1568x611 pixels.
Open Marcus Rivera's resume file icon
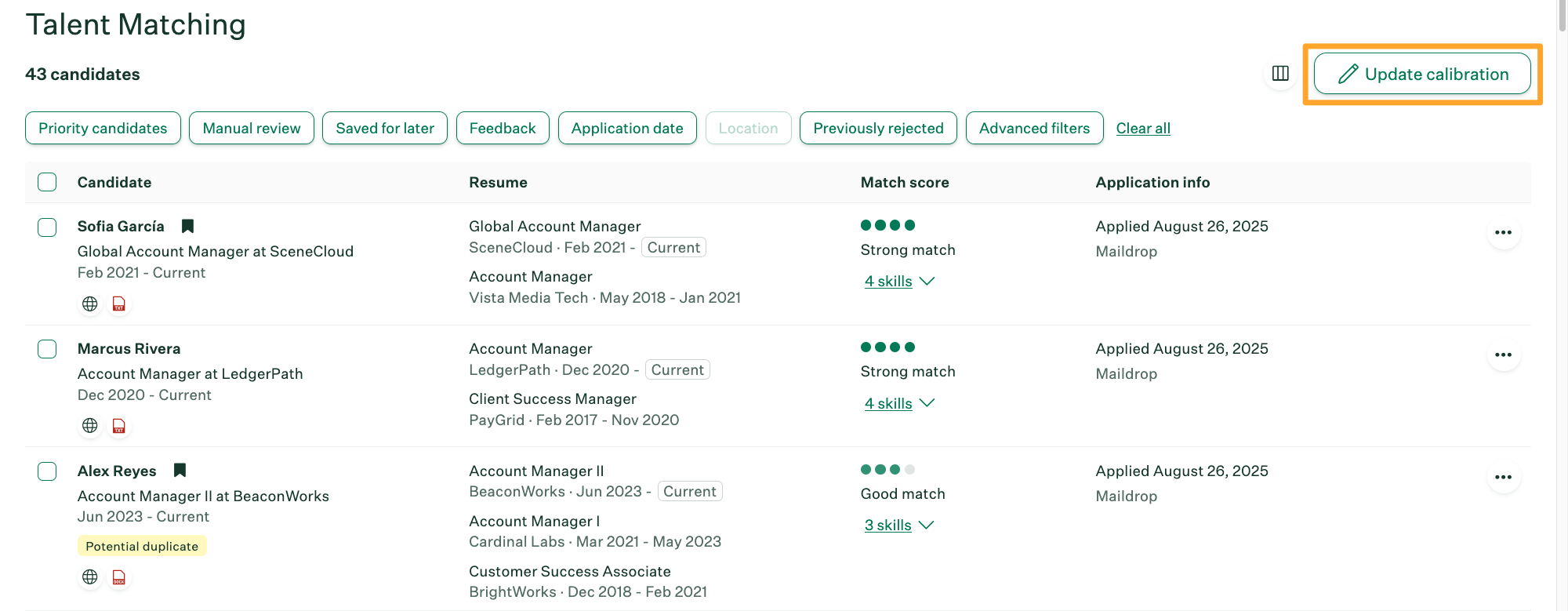click(119, 426)
